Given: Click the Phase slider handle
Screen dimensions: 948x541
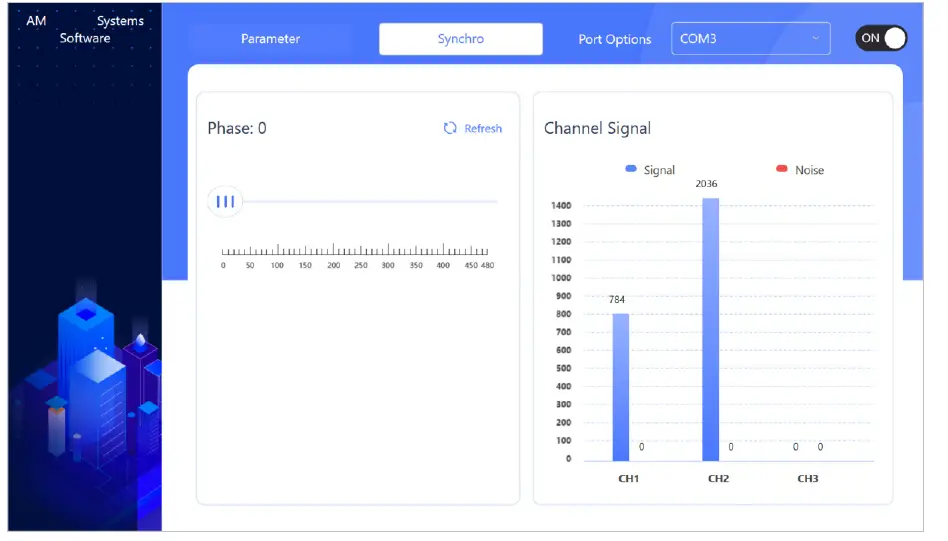Looking at the screenshot, I should [x=225, y=201].
